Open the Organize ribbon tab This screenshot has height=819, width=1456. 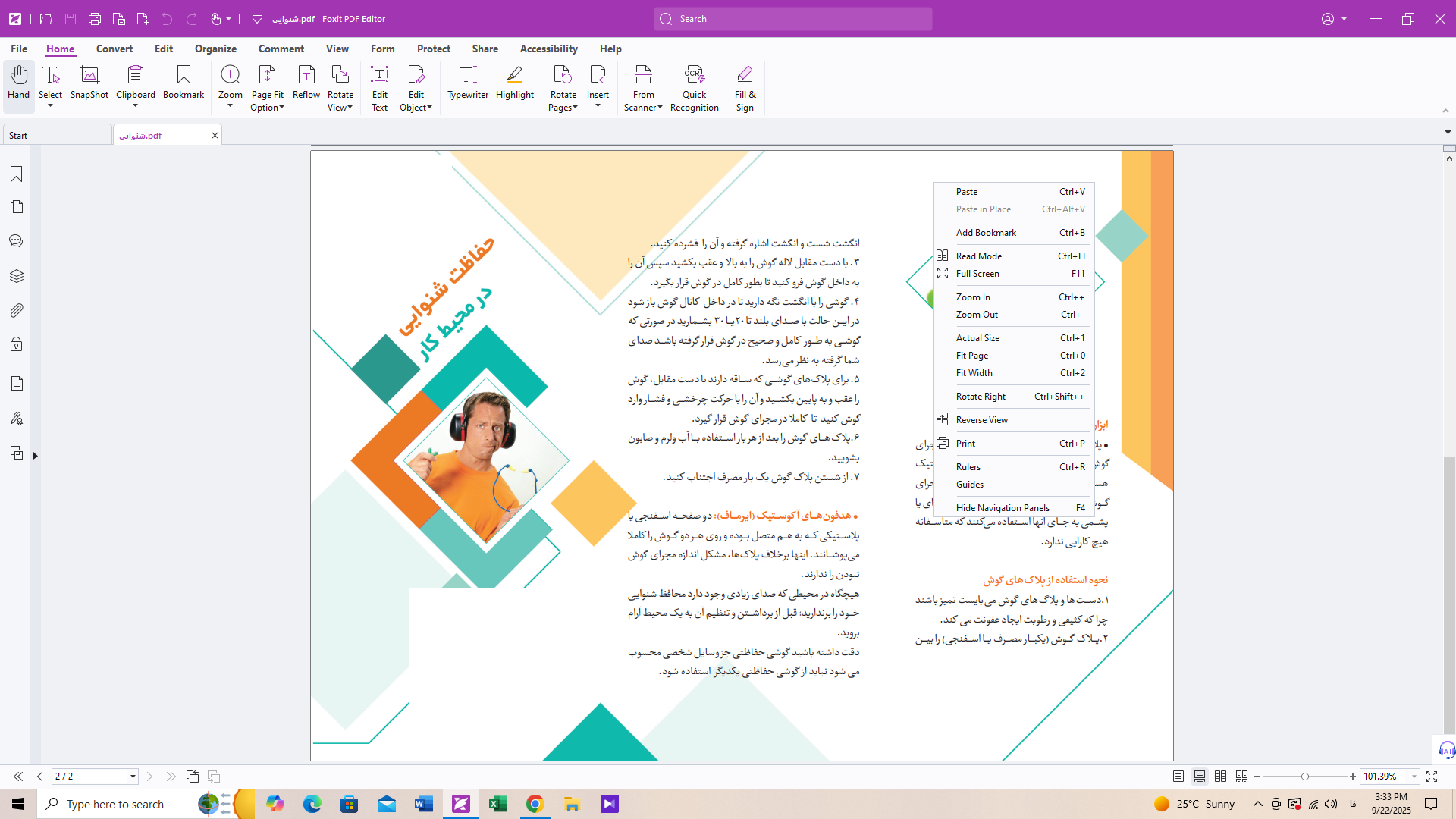click(215, 49)
